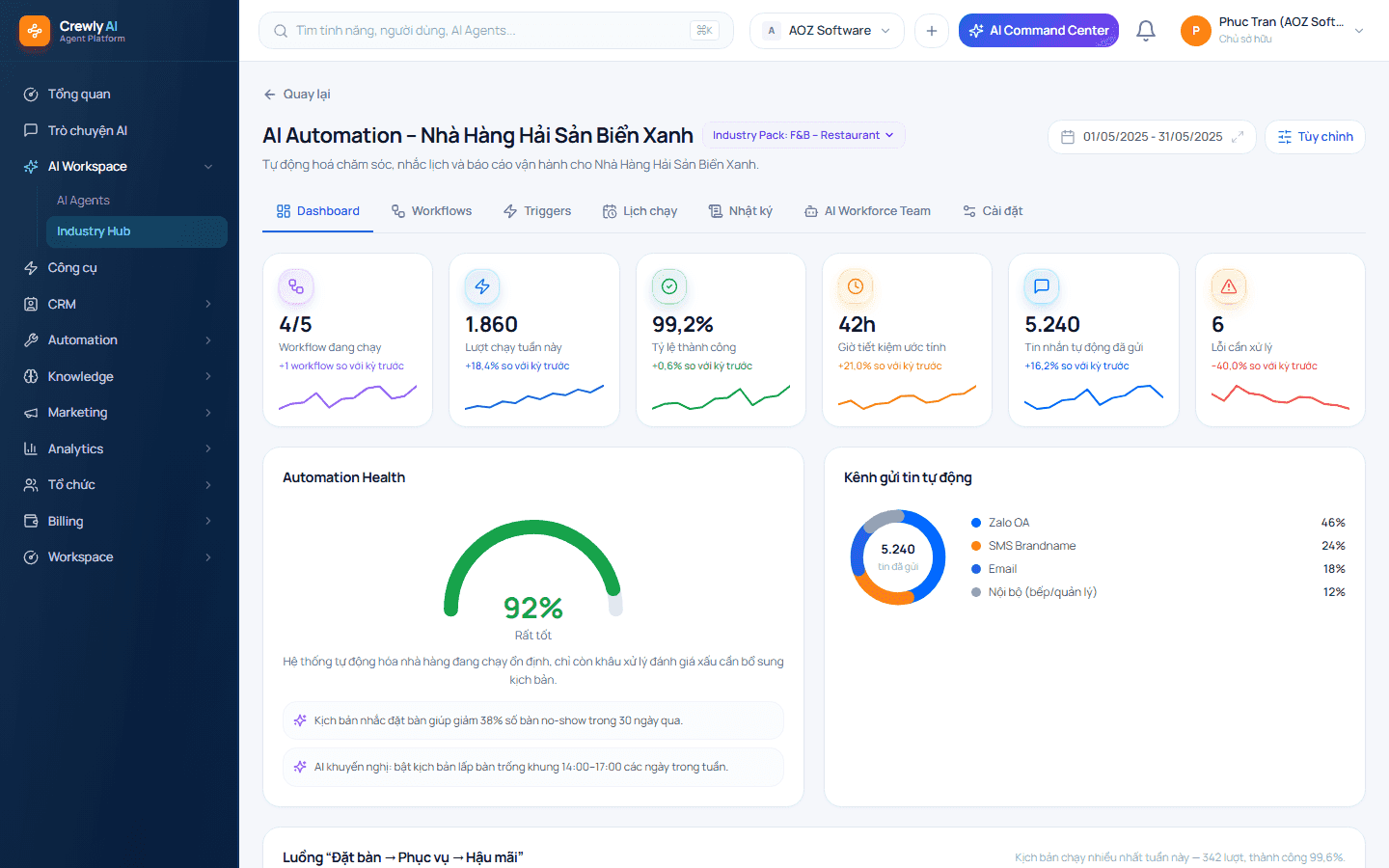Screen dimensions: 1389x868
Task: Click the Zalo OA blue legend dot
Action: (976, 523)
